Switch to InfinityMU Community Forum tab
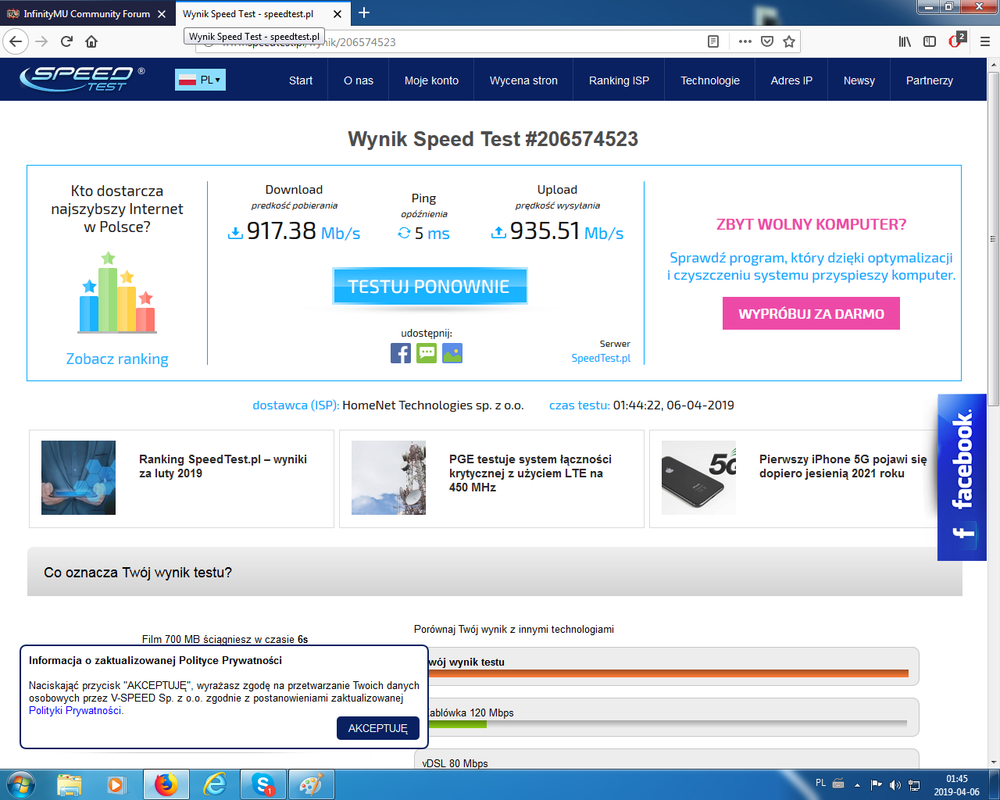This screenshot has height=800, width=1000. (87, 13)
